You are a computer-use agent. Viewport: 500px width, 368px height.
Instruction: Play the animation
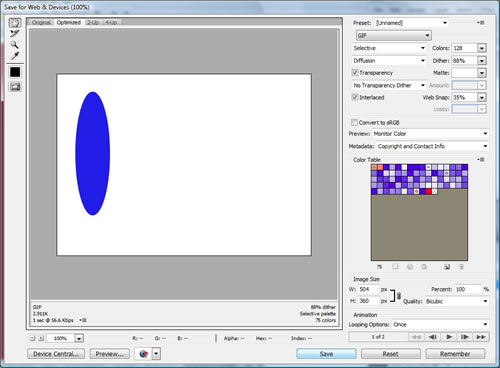449,337
